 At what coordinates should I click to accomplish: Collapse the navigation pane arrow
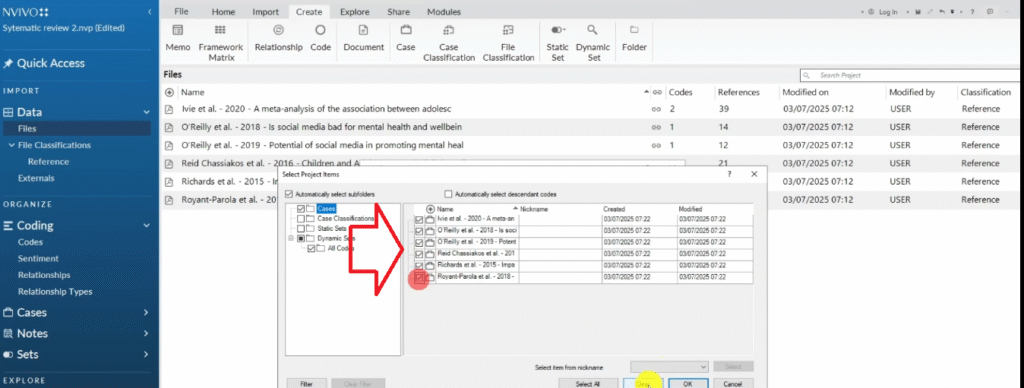click(x=150, y=12)
